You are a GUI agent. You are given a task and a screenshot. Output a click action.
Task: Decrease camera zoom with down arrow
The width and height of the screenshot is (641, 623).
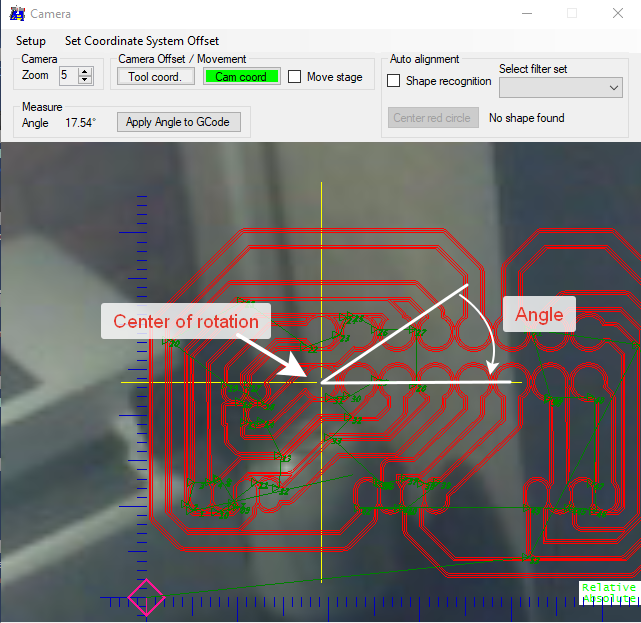85,80
